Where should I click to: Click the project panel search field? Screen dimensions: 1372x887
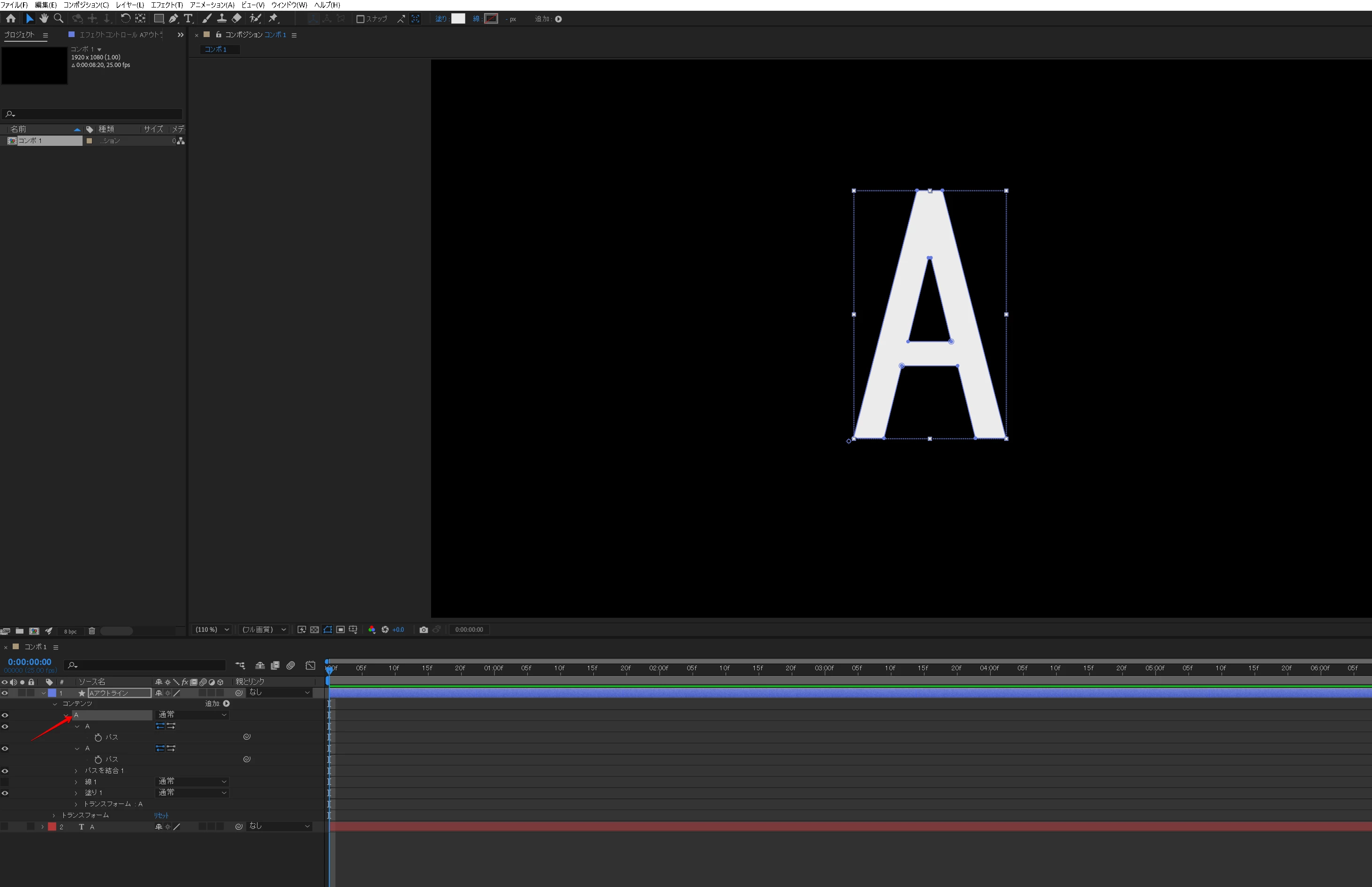[95, 114]
